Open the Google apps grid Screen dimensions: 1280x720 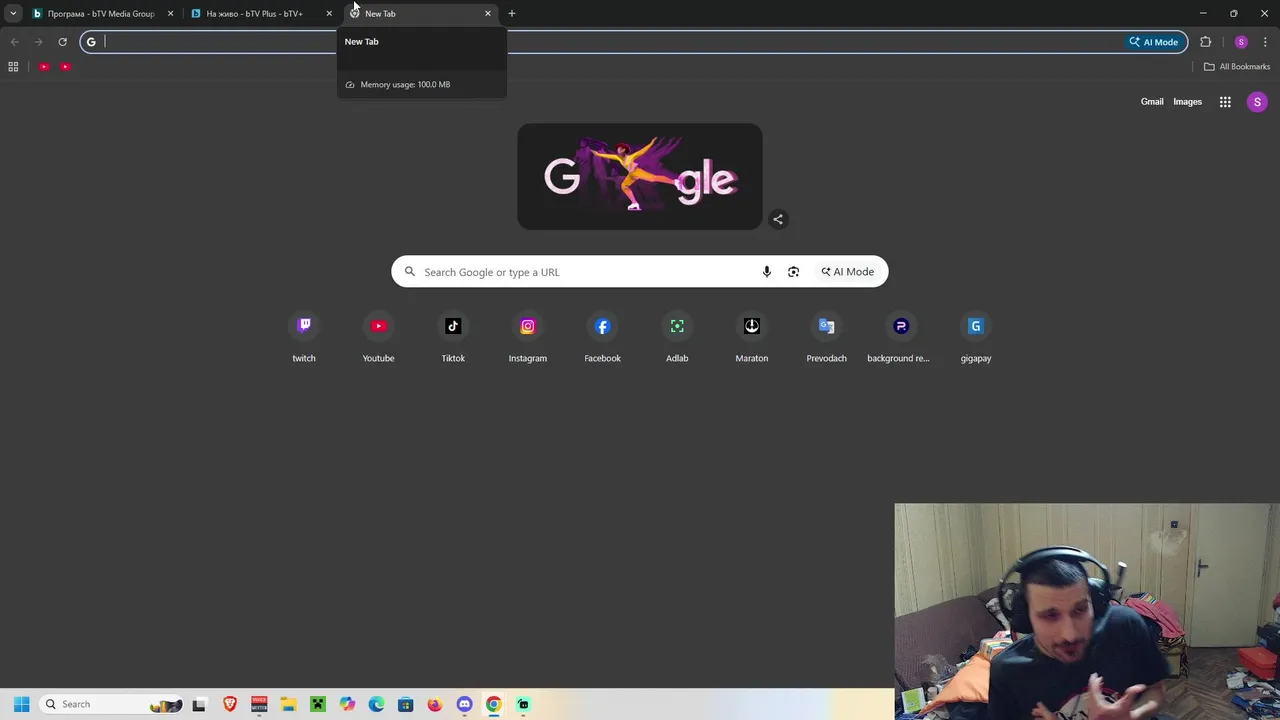coord(1225,102)
